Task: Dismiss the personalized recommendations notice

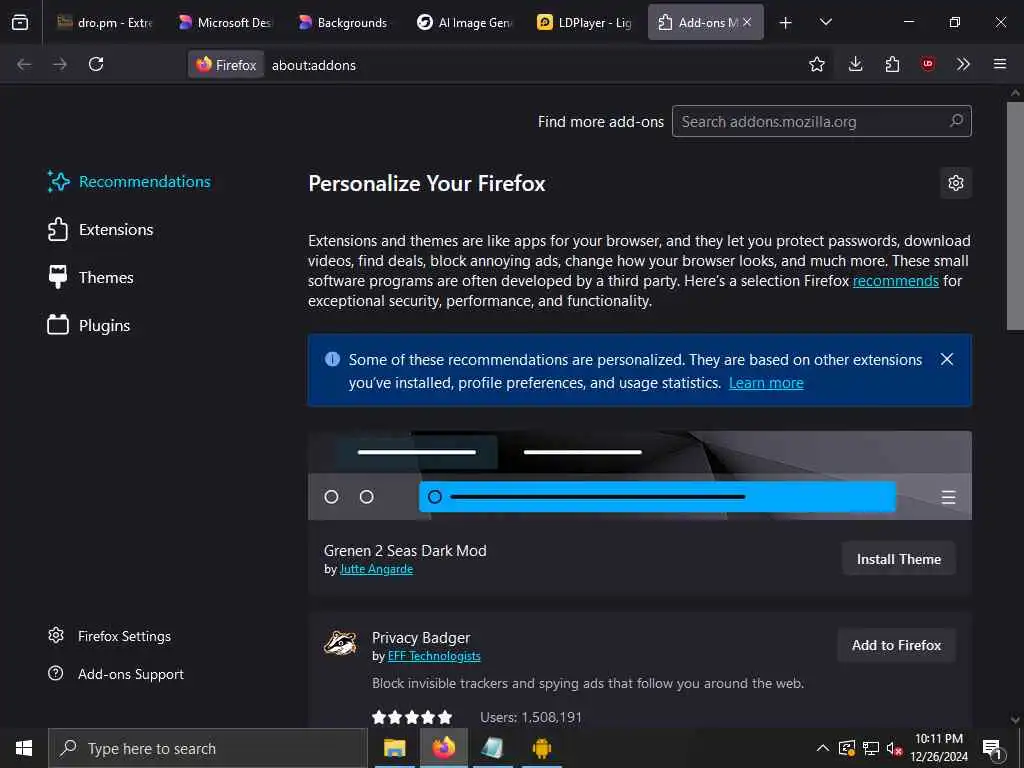Action: click(x=947, y=359)
